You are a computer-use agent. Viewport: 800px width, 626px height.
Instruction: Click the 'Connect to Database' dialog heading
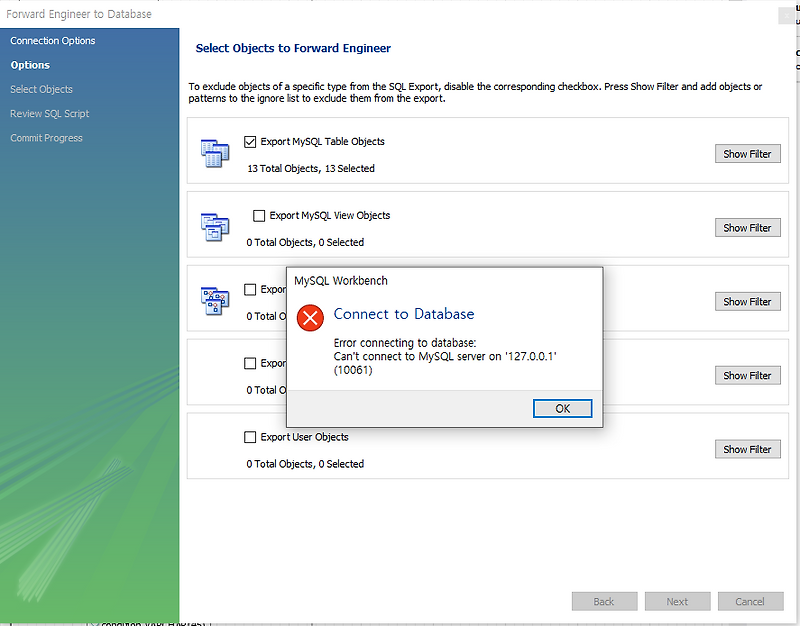(404, 314)
